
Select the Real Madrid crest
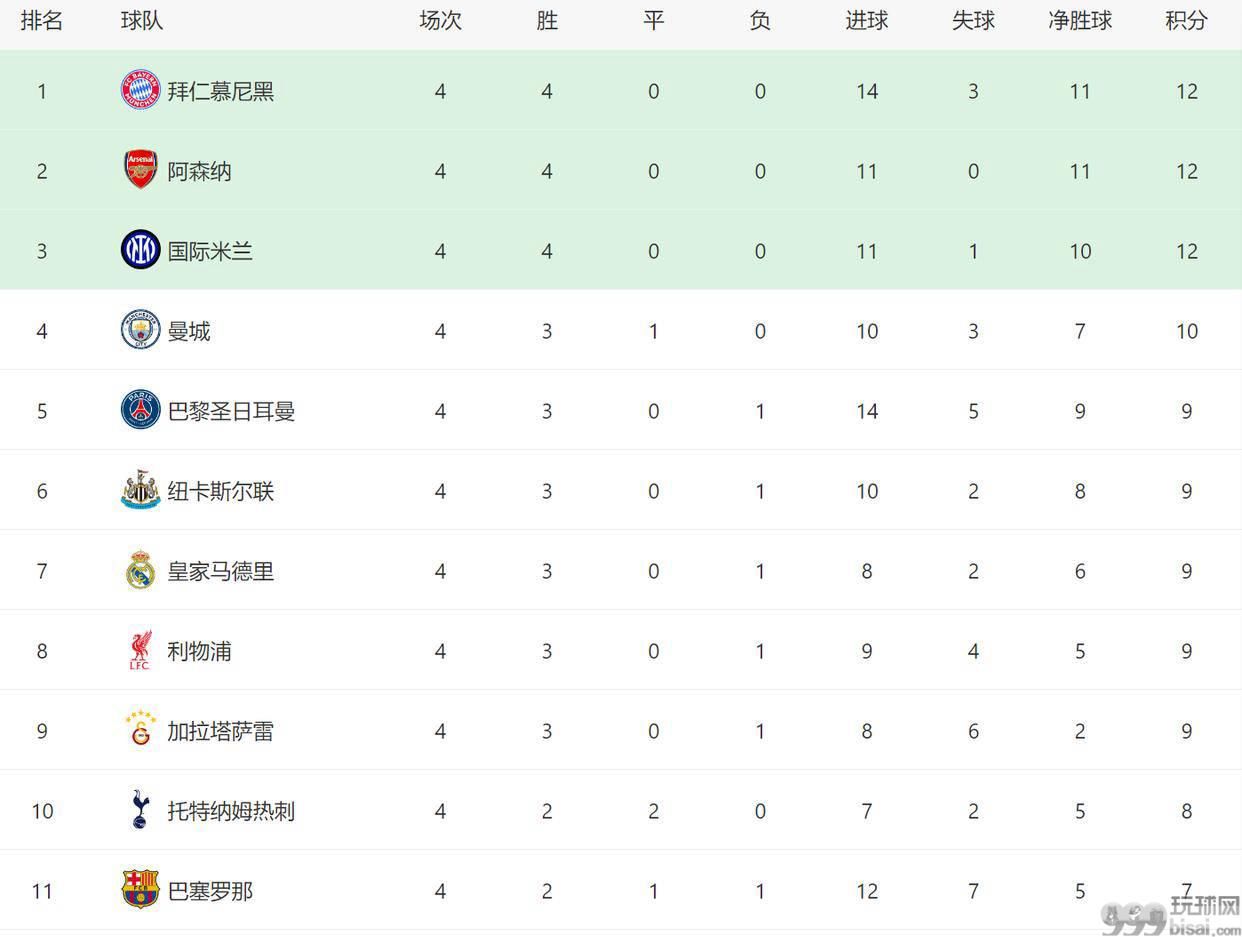(x=140, y=570)
